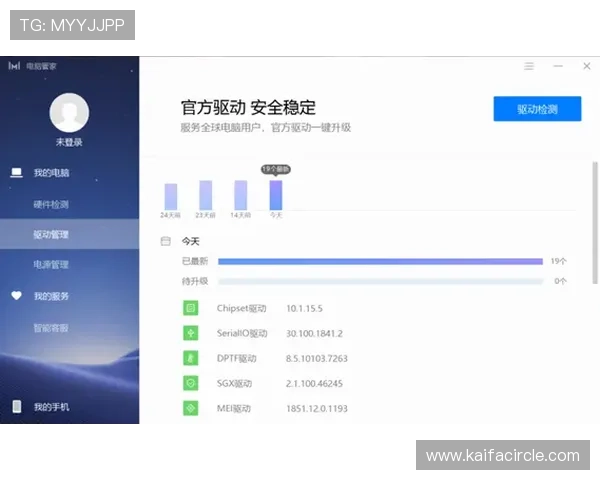The width and height of the screenshot is (600, 480).
Task: Click the vertical scrollbar on the right
Action: tap(595, 223)
